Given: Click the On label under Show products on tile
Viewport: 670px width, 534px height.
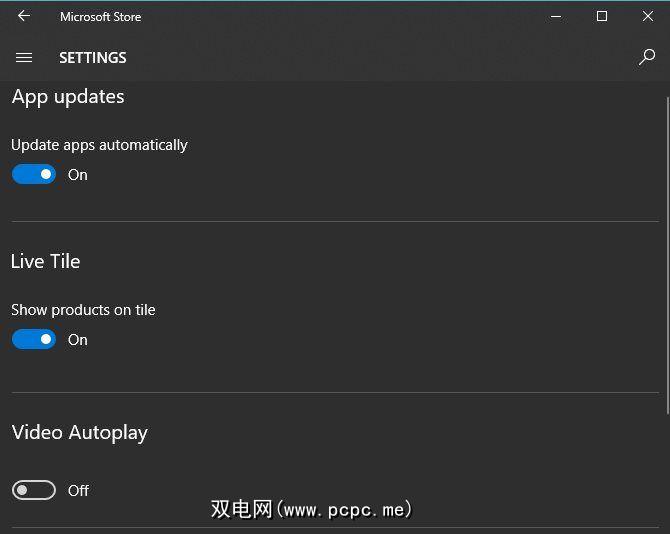Looking at the screenshot, I should (78, 340).
